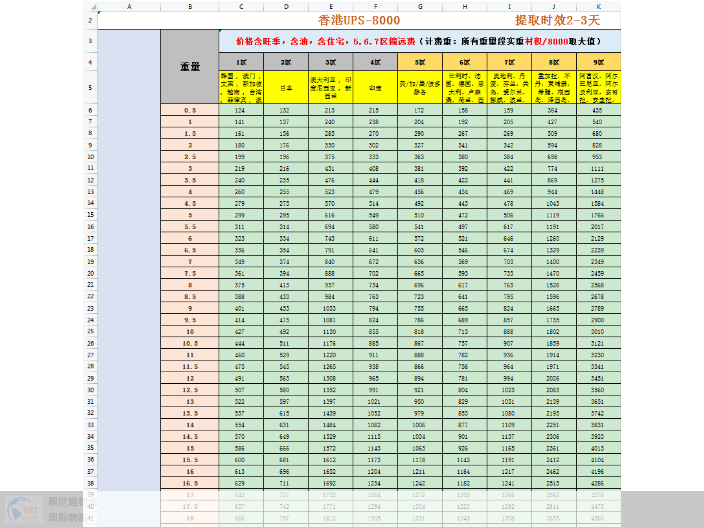Click the '提取时效2-3天' title text
704x528 pixels.
click(557, 21)
